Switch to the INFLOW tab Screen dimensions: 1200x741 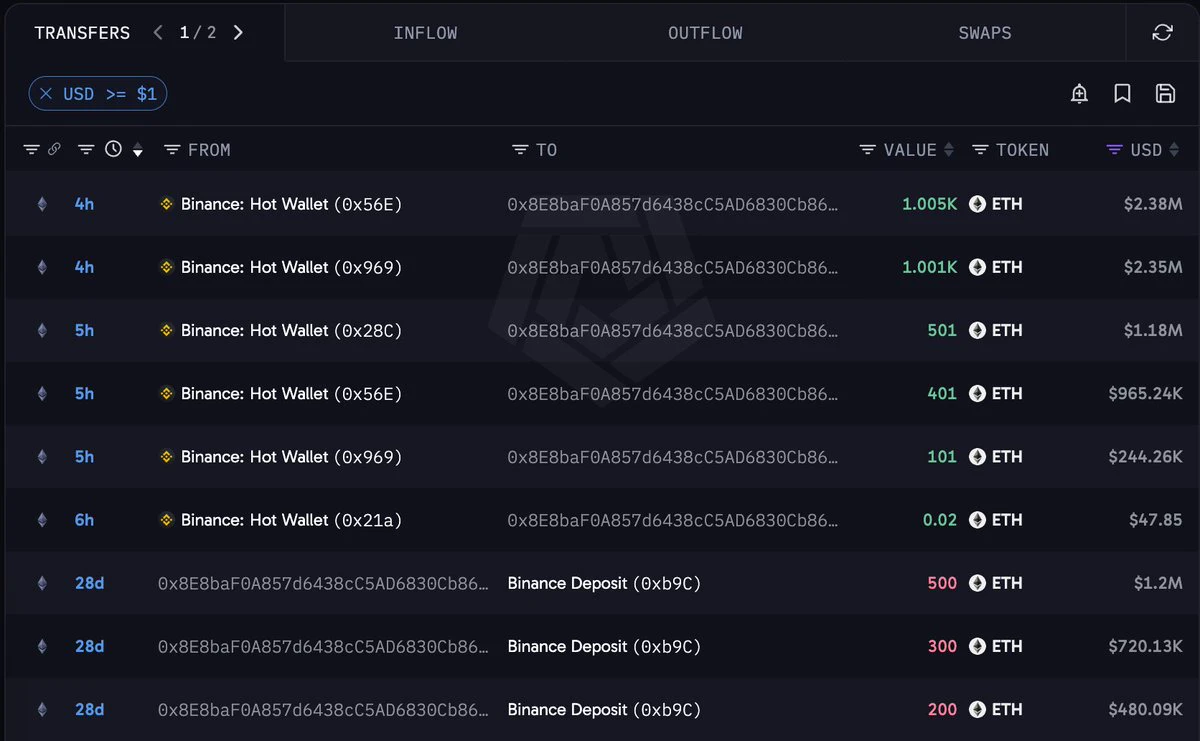tap(425, 33)
